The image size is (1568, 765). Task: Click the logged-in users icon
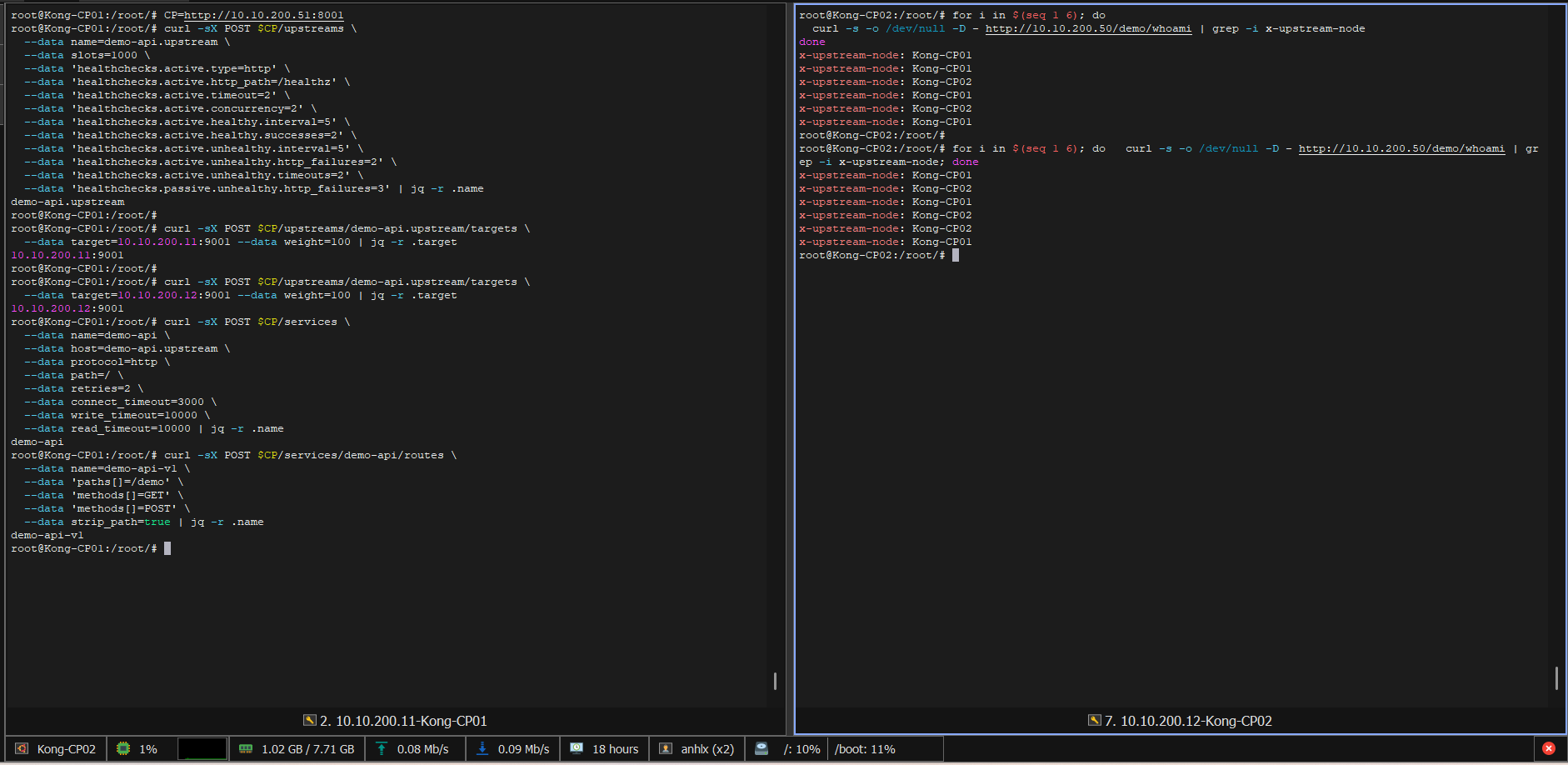click(666, 749)
